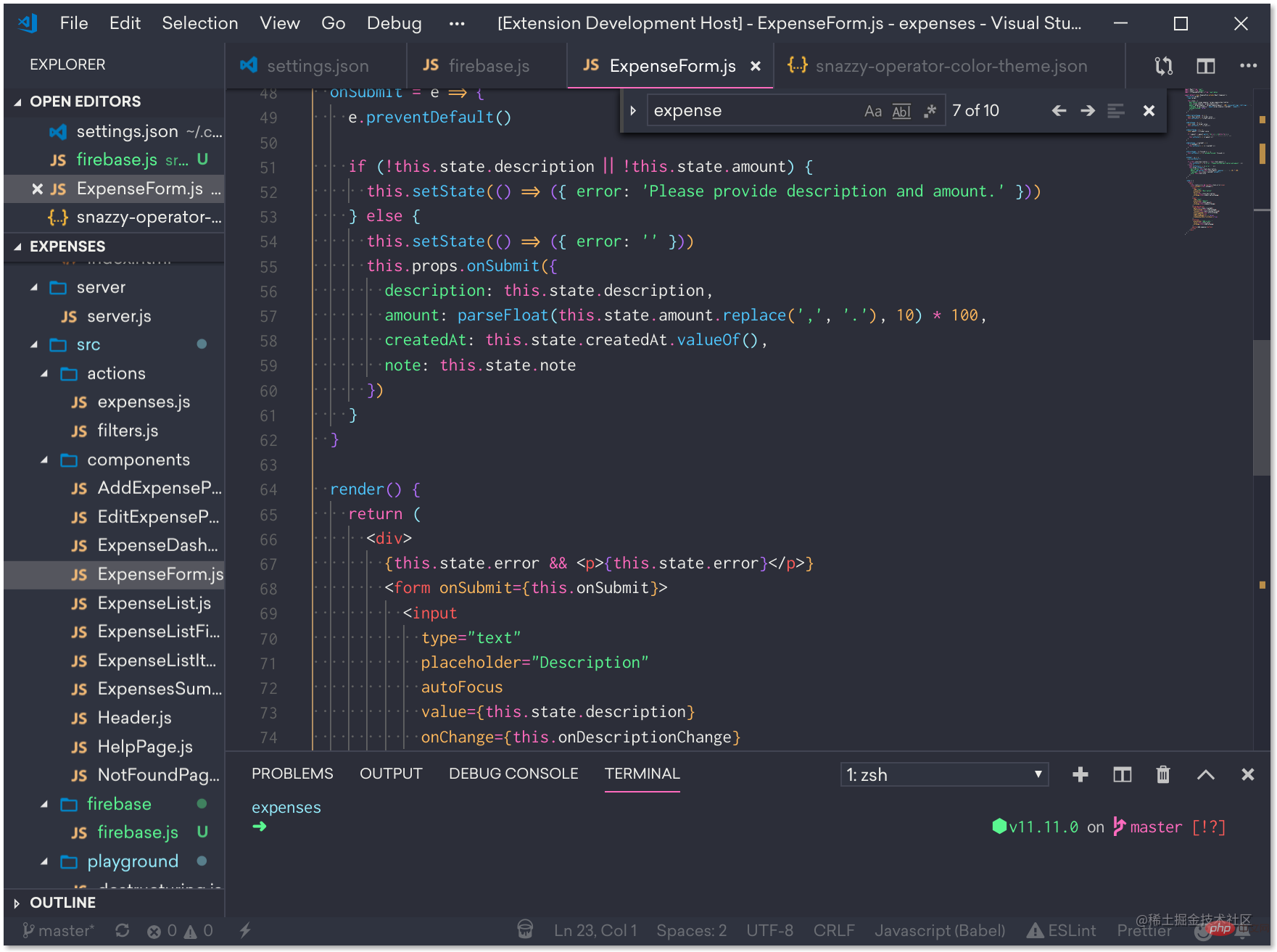Click Prettier in the status bar
This screenshot has height=952, width=1277.
point(1144,930)
